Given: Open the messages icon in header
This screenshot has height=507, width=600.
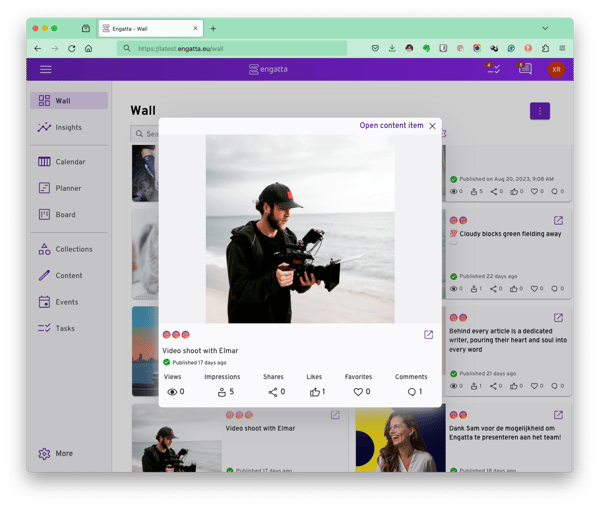Looking at the screenshot, I should pyautogui.click(x=524, y=69).
